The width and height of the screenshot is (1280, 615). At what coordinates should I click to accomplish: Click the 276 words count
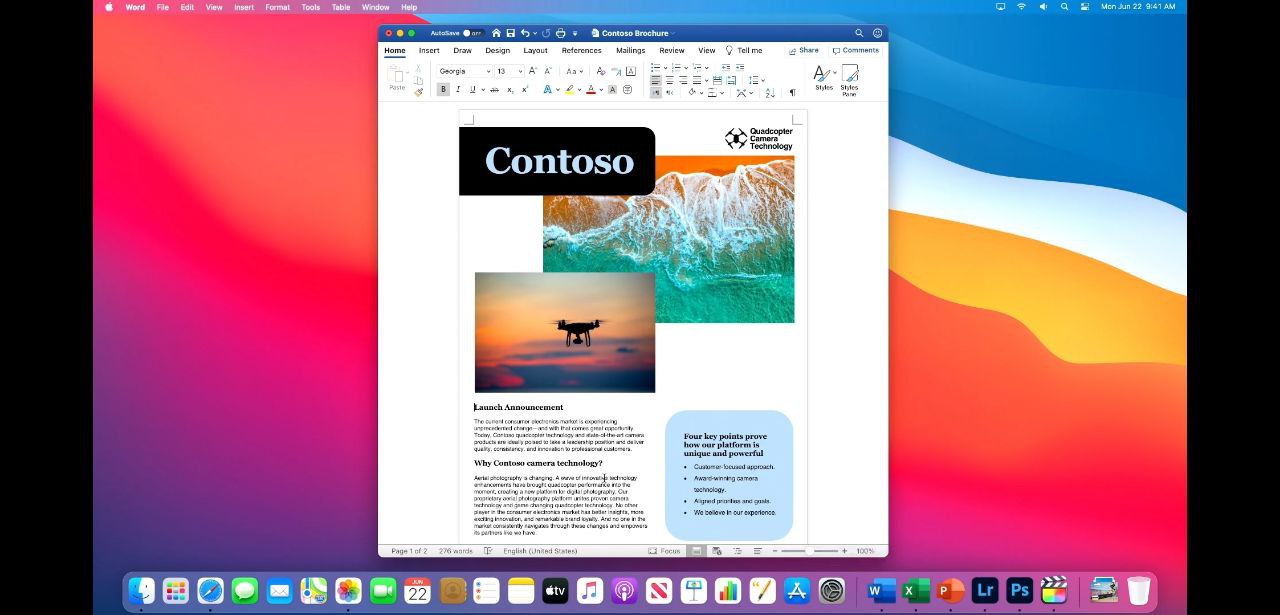click(x=456, y=551)
